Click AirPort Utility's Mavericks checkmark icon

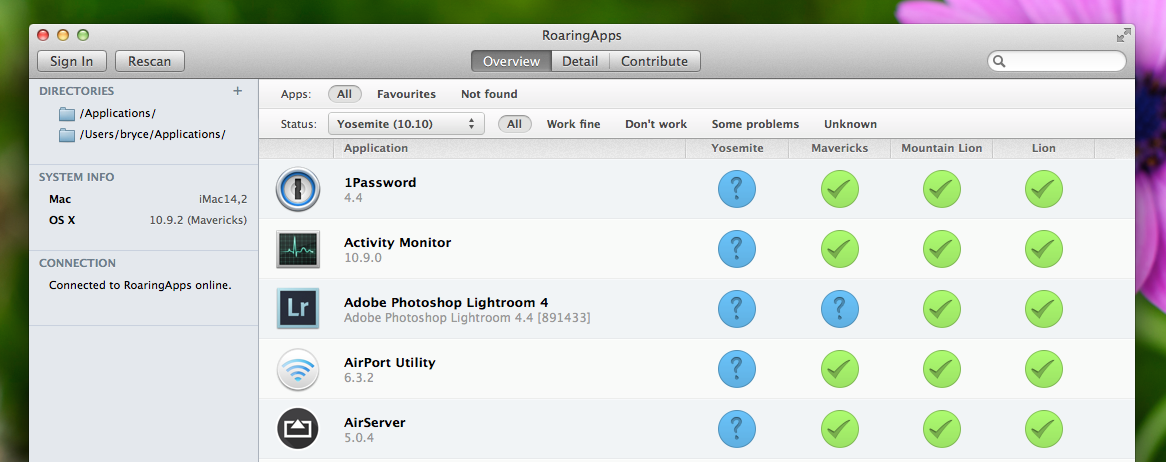840,369
